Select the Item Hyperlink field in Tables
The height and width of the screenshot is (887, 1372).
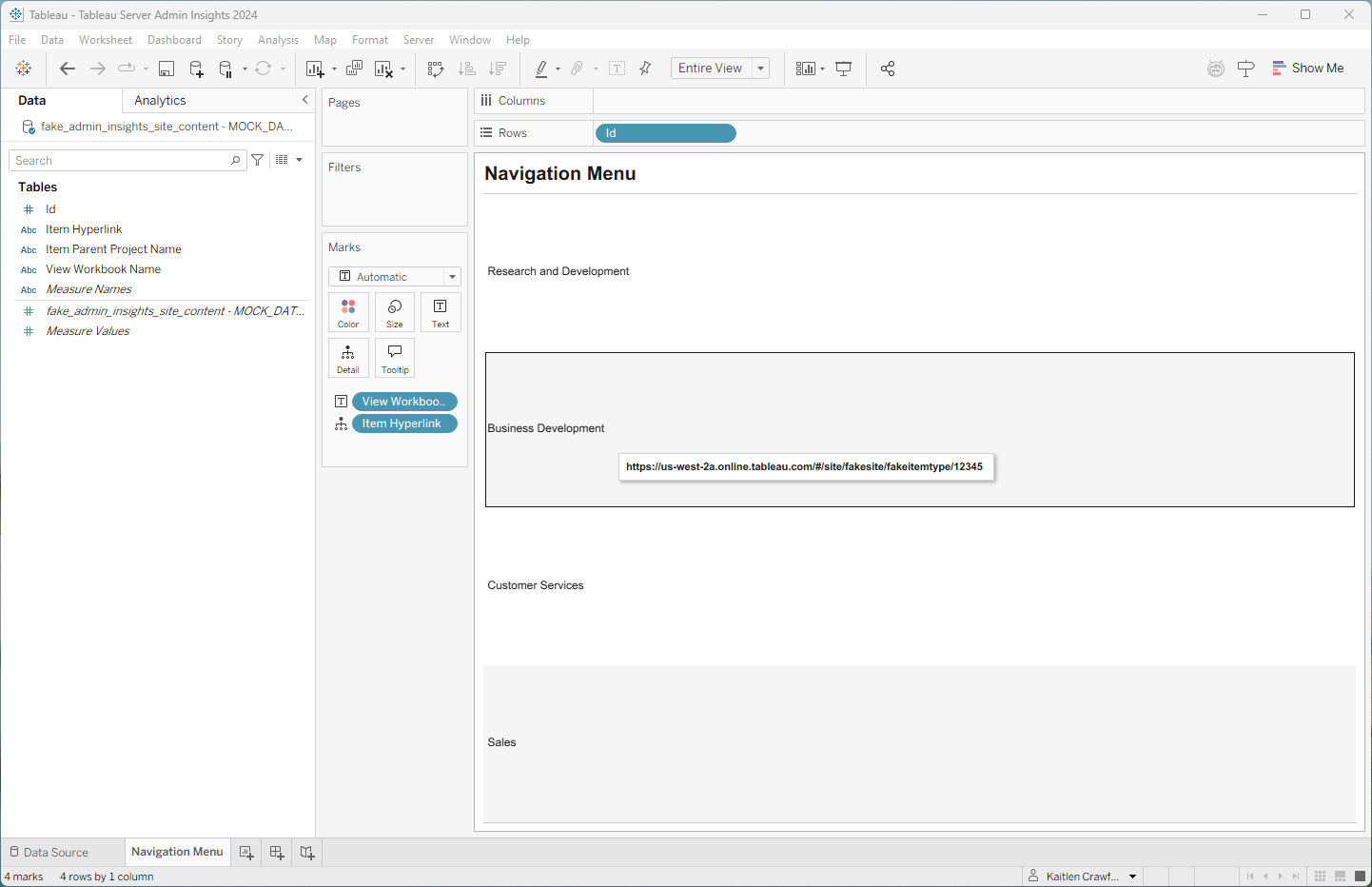(84, 228)
